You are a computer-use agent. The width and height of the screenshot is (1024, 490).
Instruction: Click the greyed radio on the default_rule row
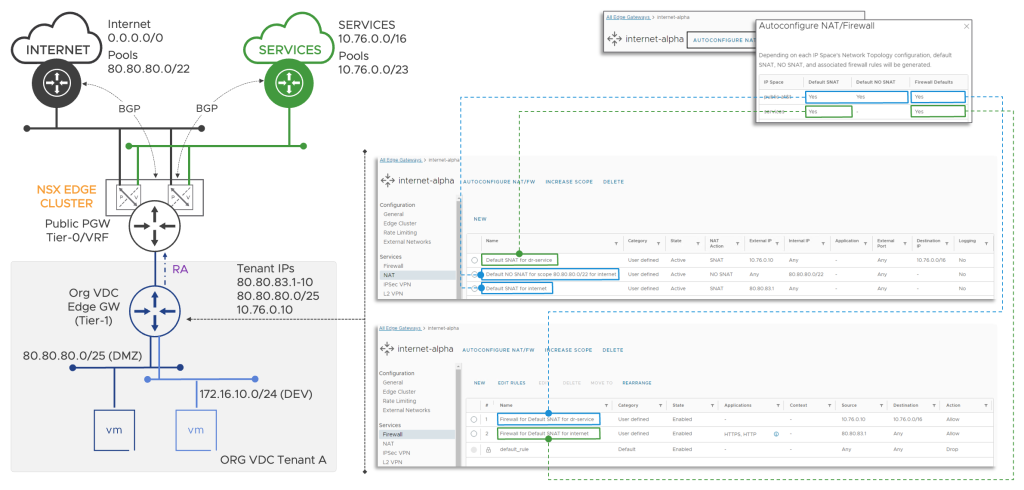point(473,450)
